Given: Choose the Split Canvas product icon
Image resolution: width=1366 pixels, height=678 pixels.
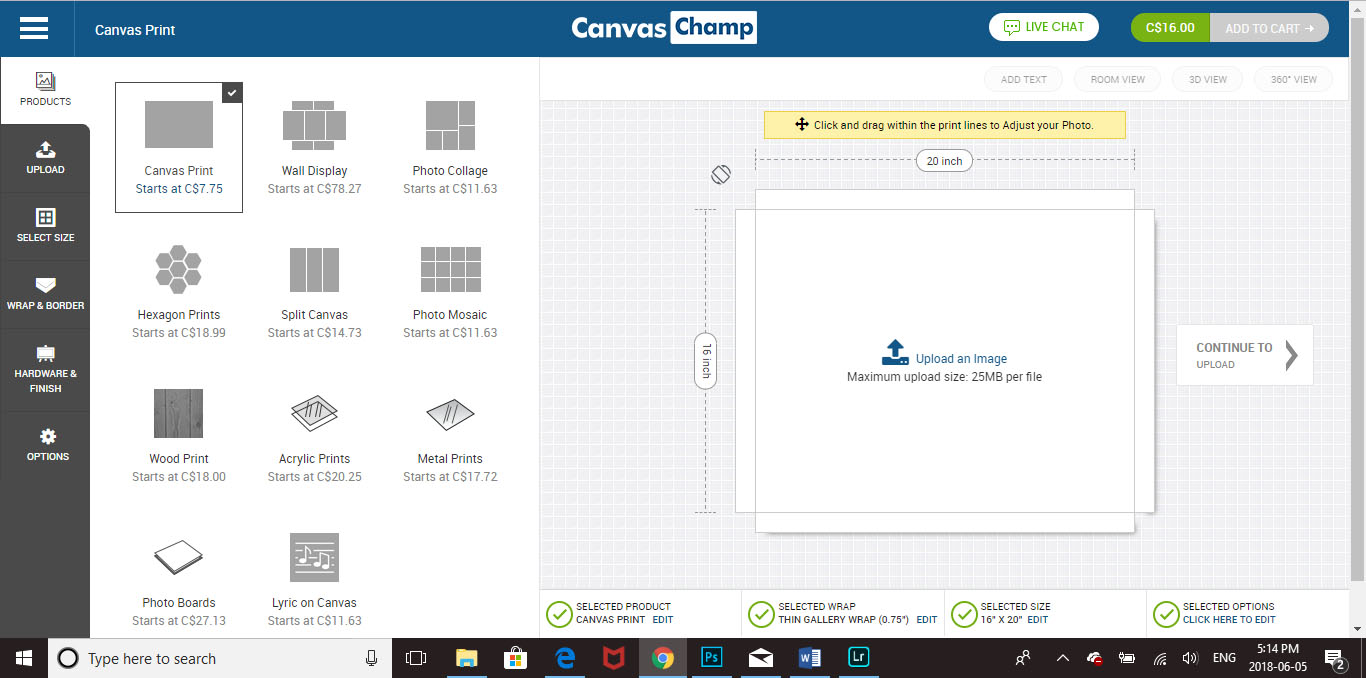Looking at the screenshot, I should click(x=314, y=269).
